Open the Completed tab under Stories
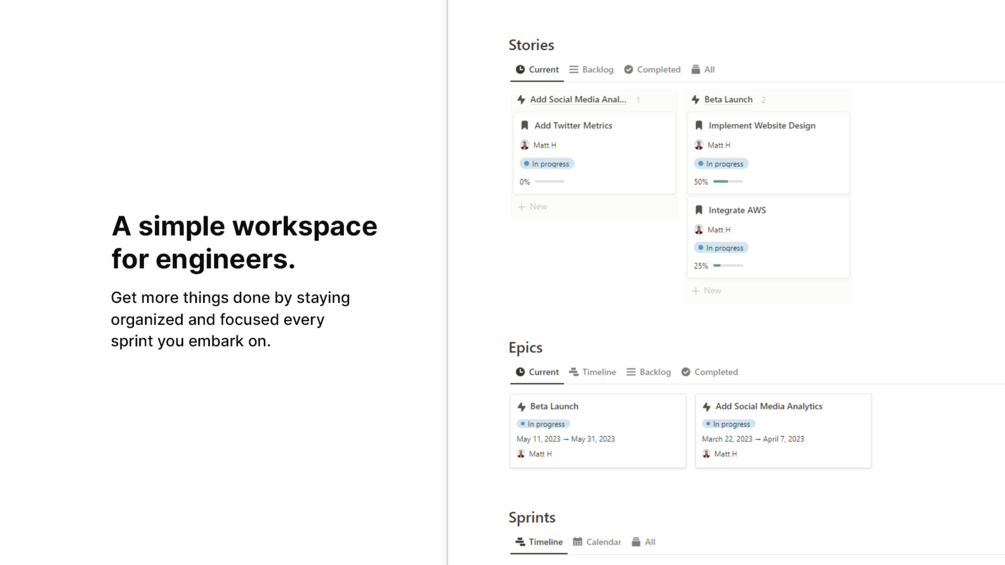Viewport: 1005px width, 565px height. point(652,69)
